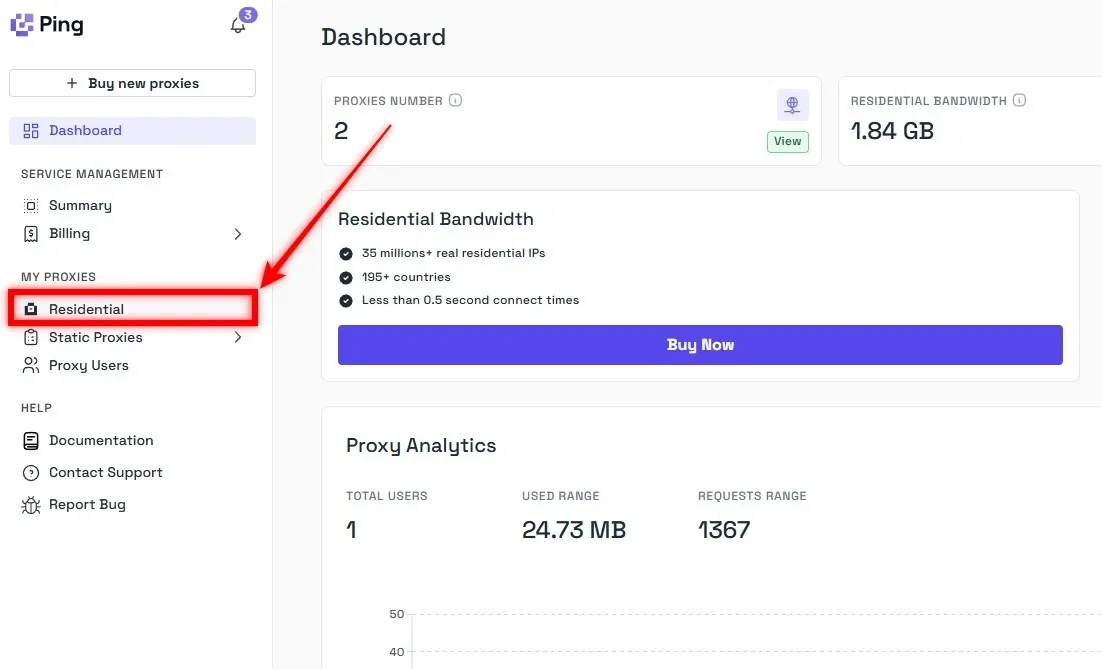
Task: Click the globe icon in Proxies Number card
Action: click(792, 104)
